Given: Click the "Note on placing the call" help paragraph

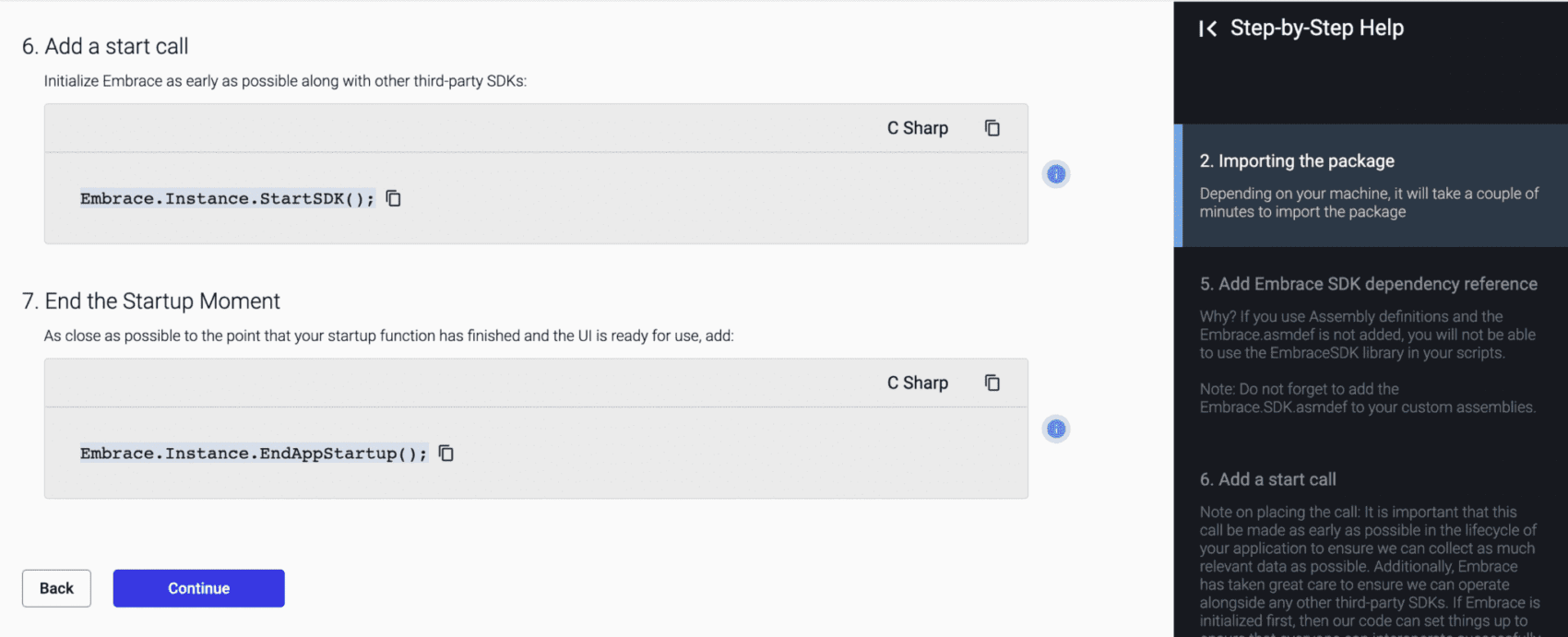Looking at the screenshot, I should coord(1369,566).
